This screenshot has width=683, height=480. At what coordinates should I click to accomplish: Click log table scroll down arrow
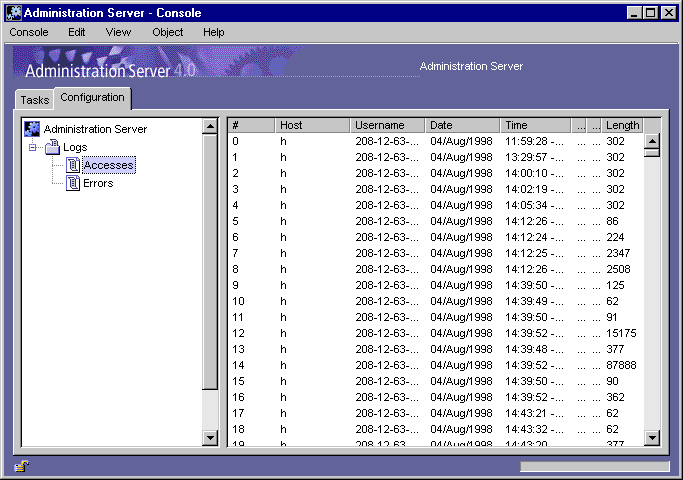click(x=652, y=437)
